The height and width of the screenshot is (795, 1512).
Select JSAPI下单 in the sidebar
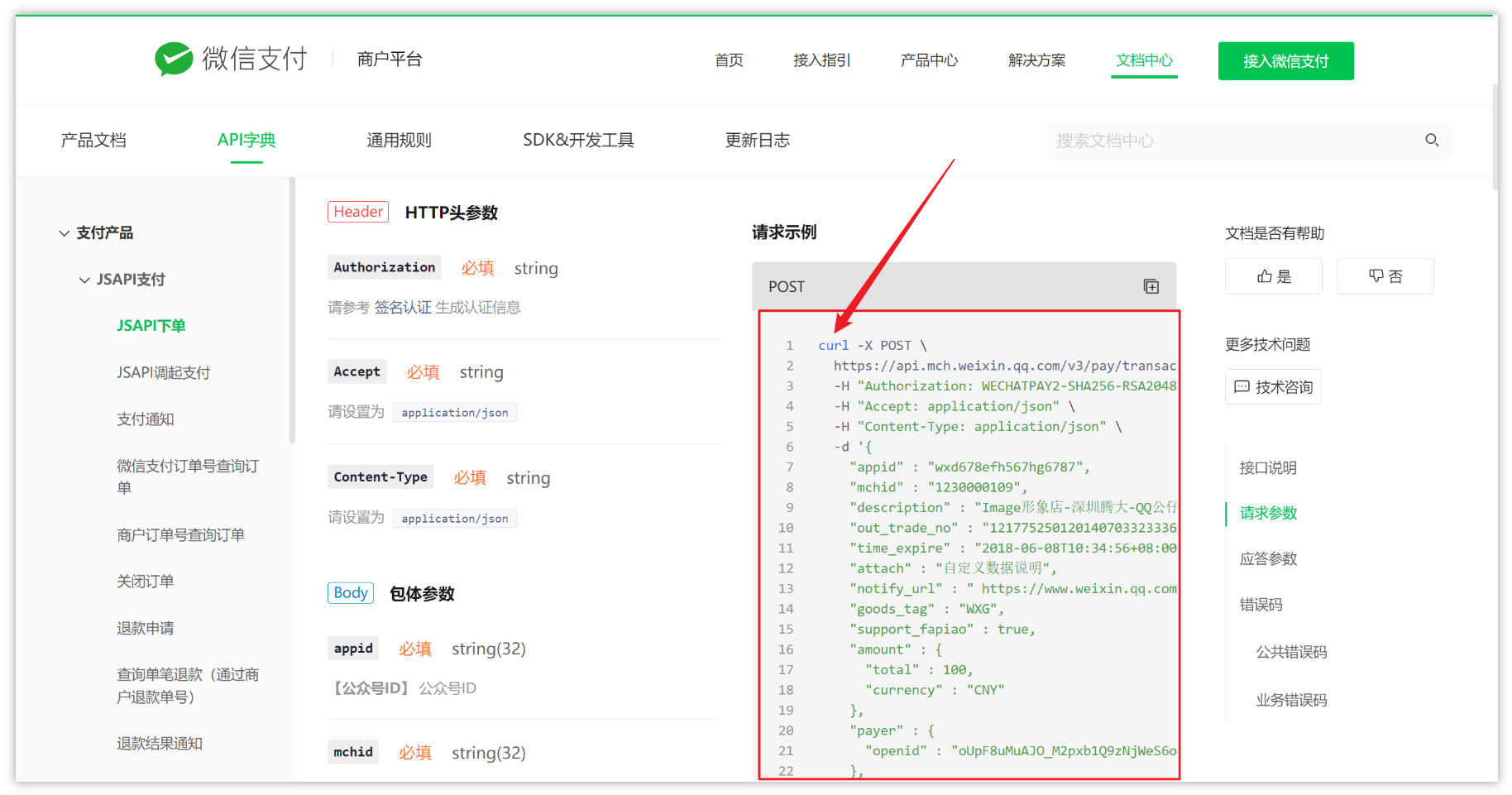point(151,326)
